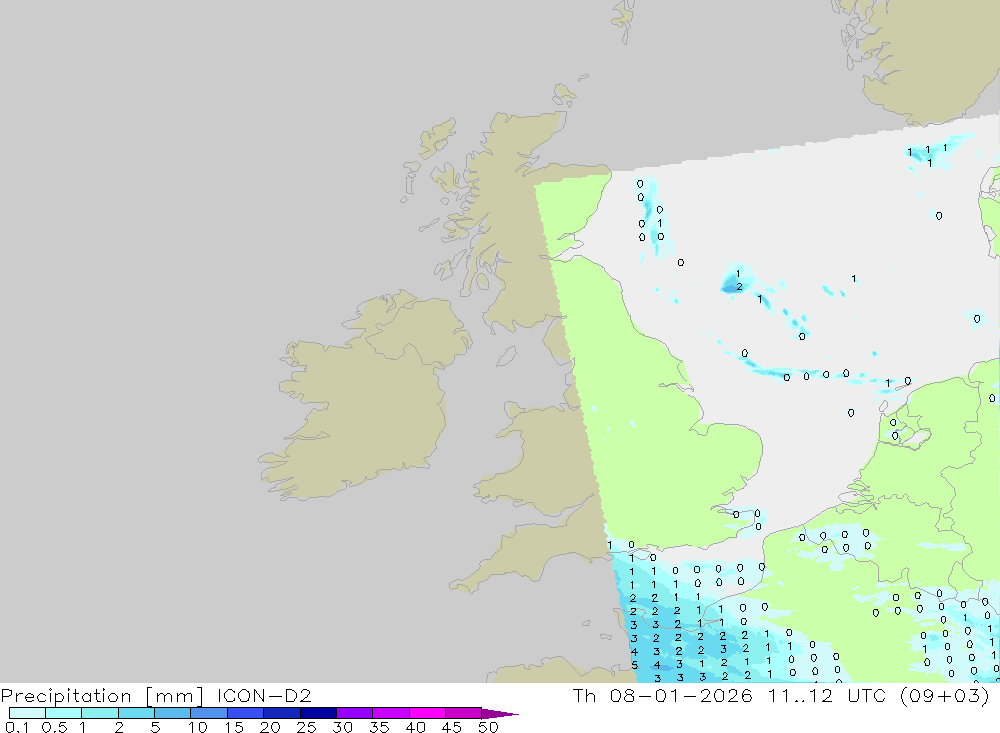Pick the legend swatch between 10 and 15

(x=209, y=713)
